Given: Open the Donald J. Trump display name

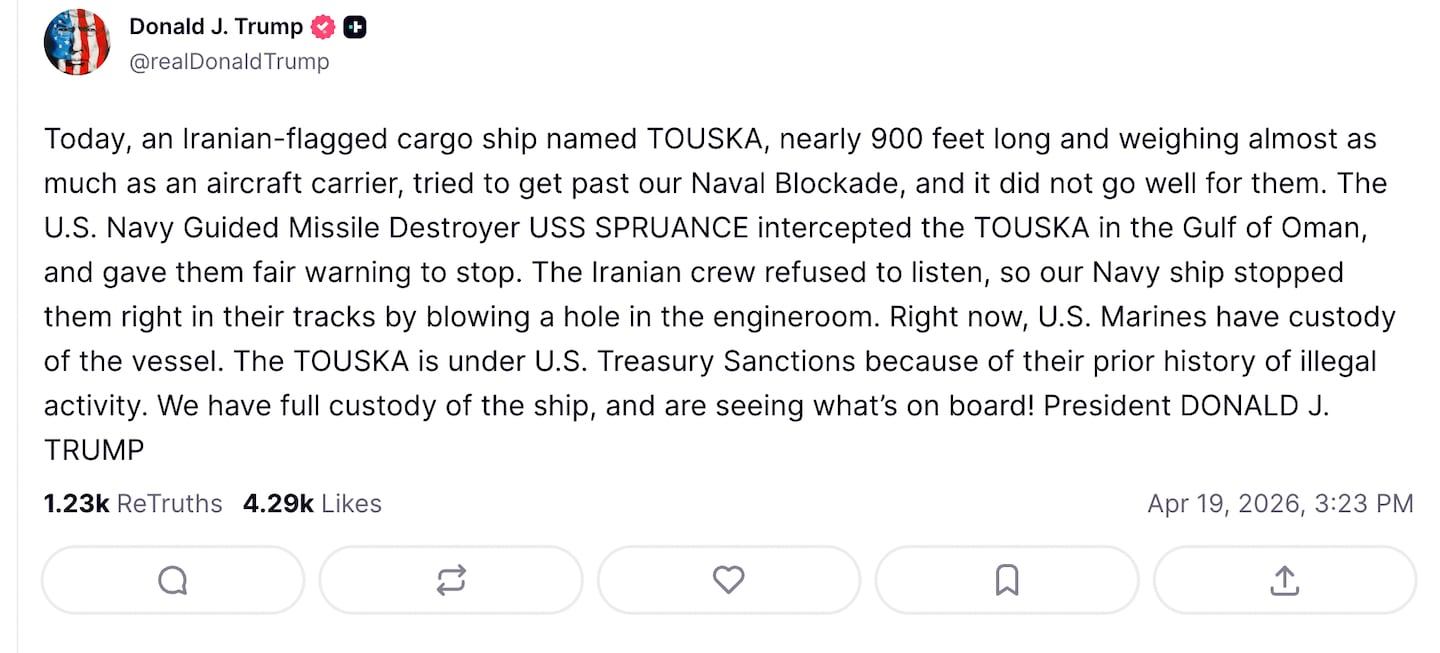Looking at the screenshot, I should coord(215,28).
